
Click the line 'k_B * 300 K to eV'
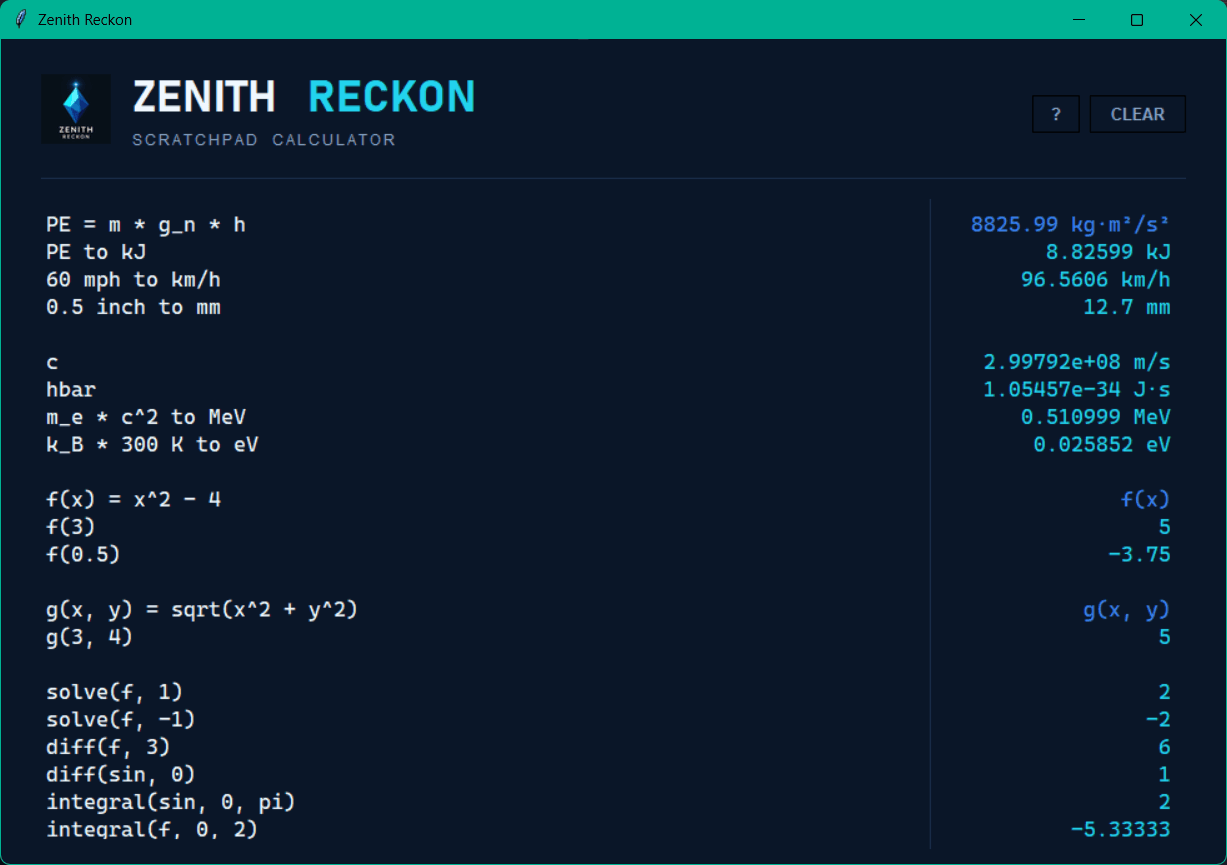(152, 444)
